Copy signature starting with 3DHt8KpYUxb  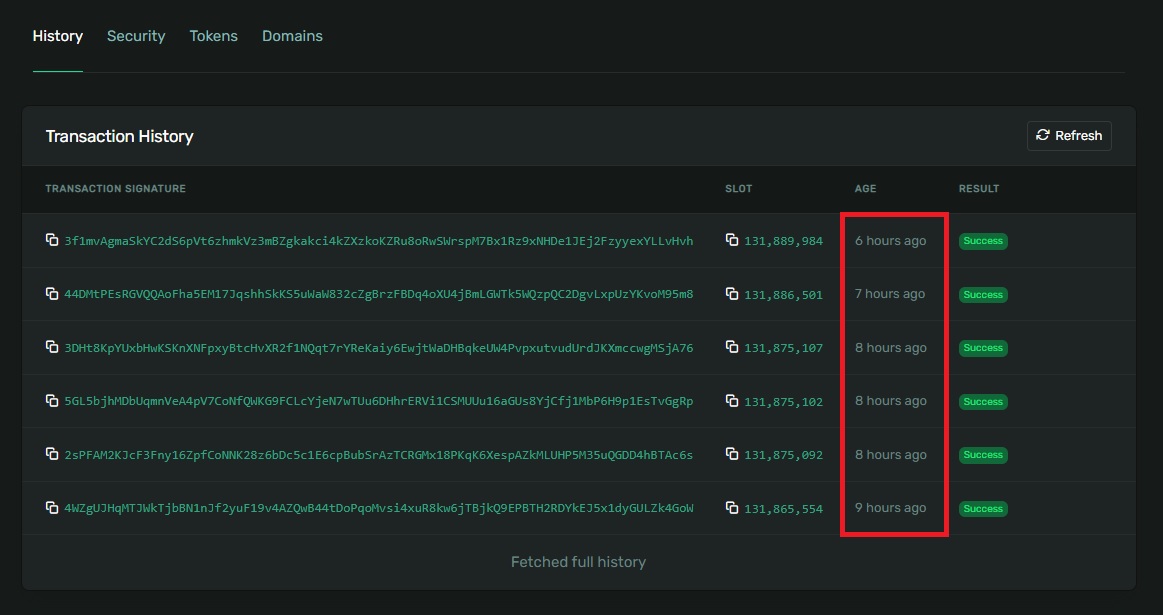click(x=52, y=346)
